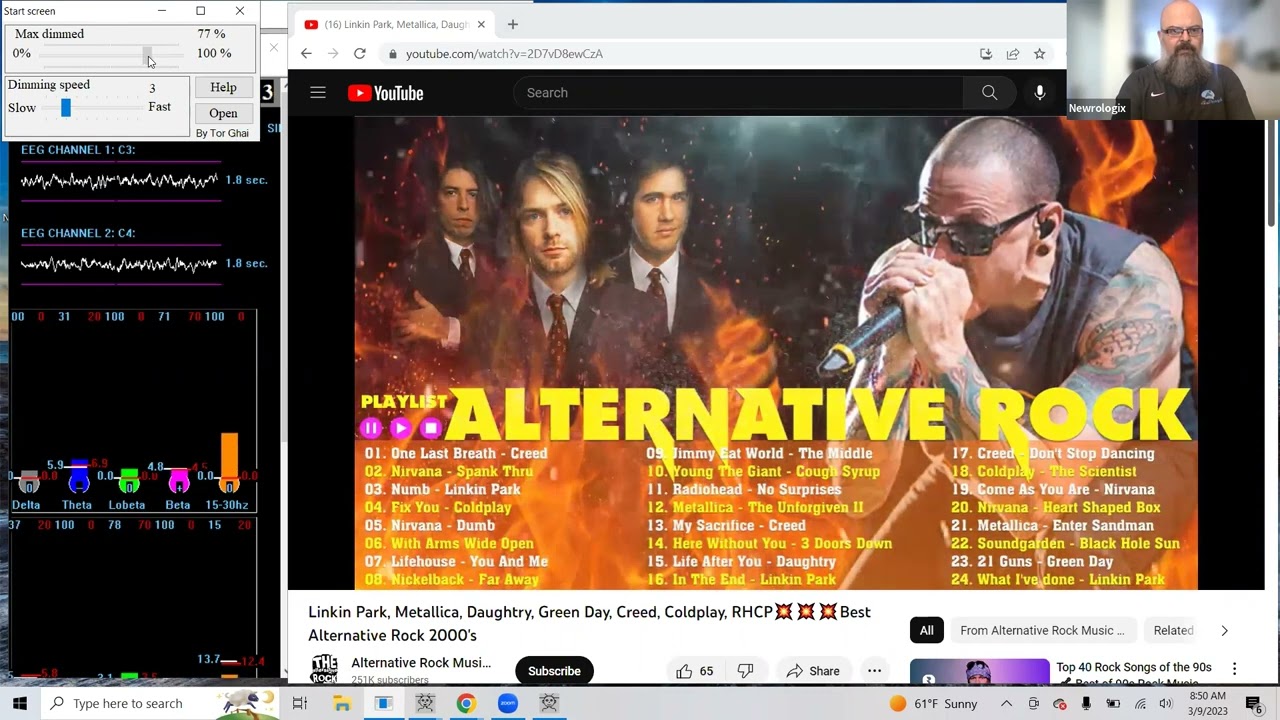
Task: Click the Delta band label
Action: click(x=26, y=505)
